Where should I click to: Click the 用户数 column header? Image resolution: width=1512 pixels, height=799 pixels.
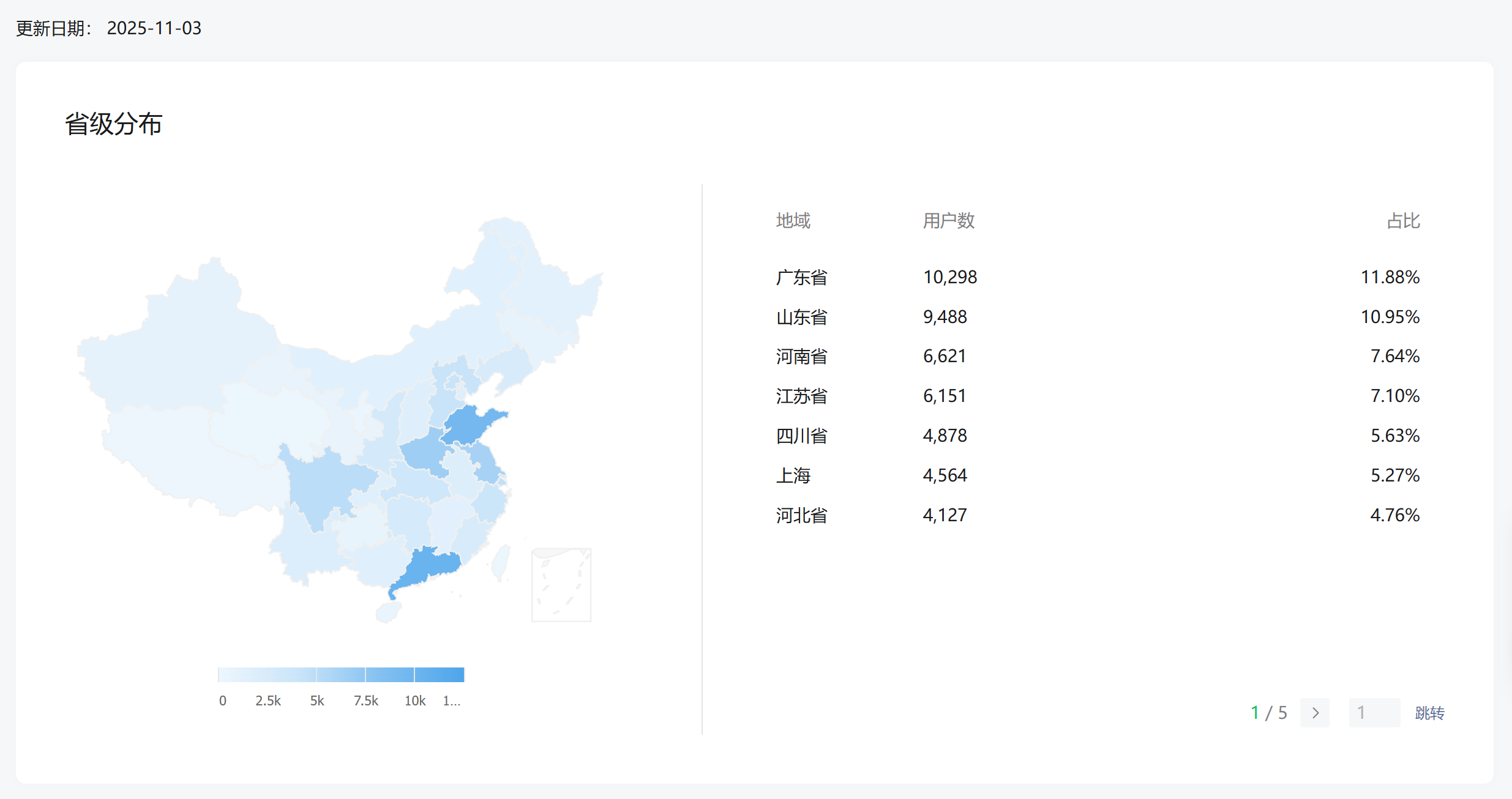948,221
